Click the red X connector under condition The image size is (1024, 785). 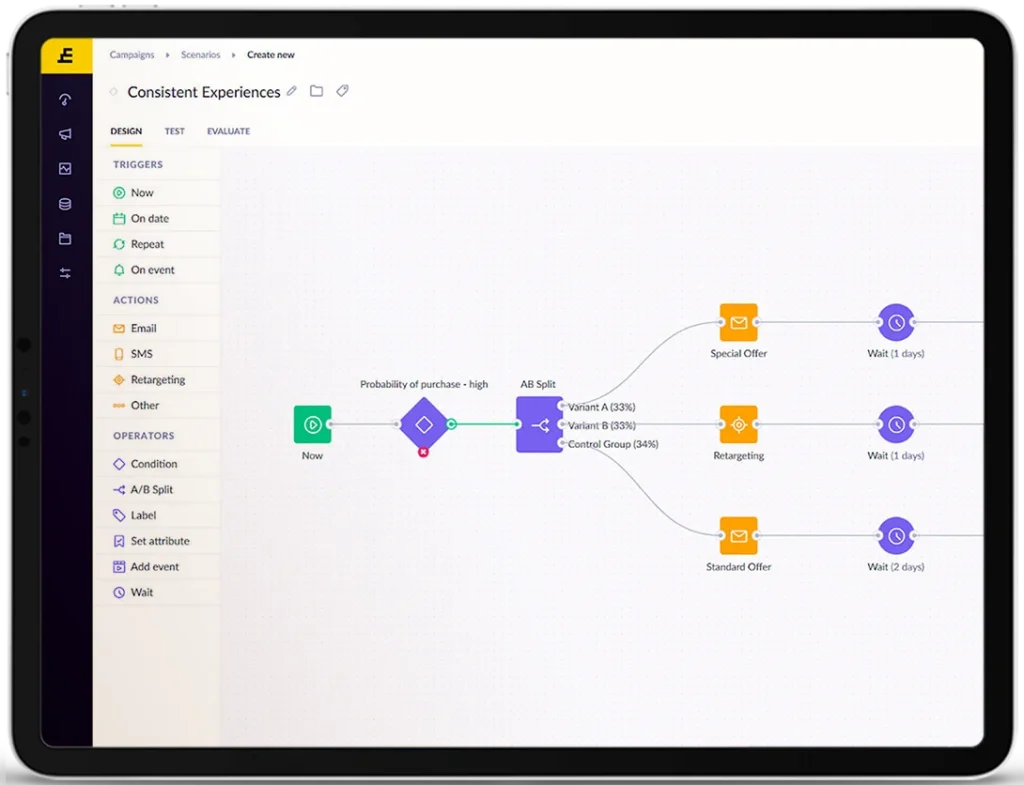point(423,452)
